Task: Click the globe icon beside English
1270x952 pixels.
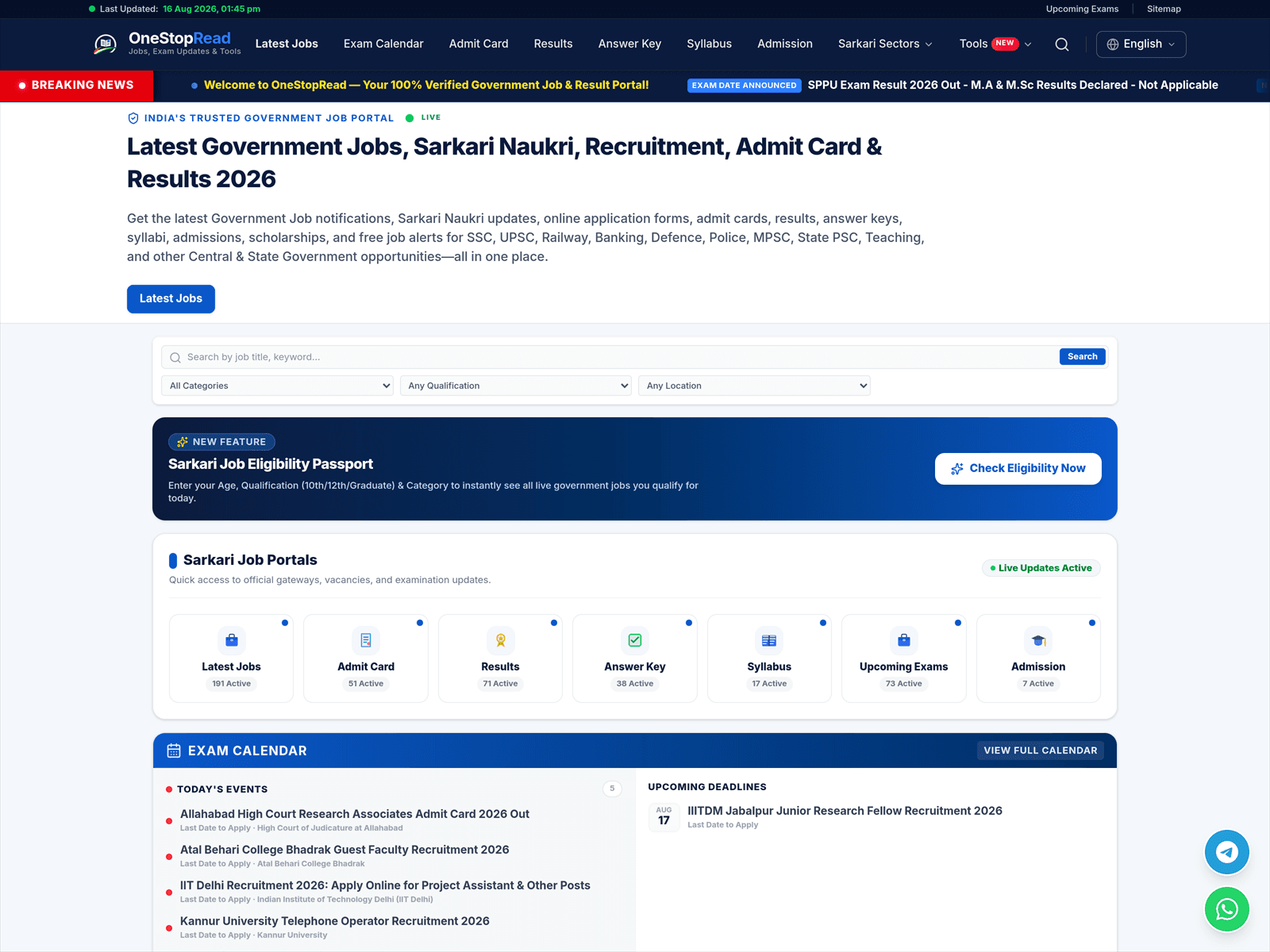Action: 1113,44
